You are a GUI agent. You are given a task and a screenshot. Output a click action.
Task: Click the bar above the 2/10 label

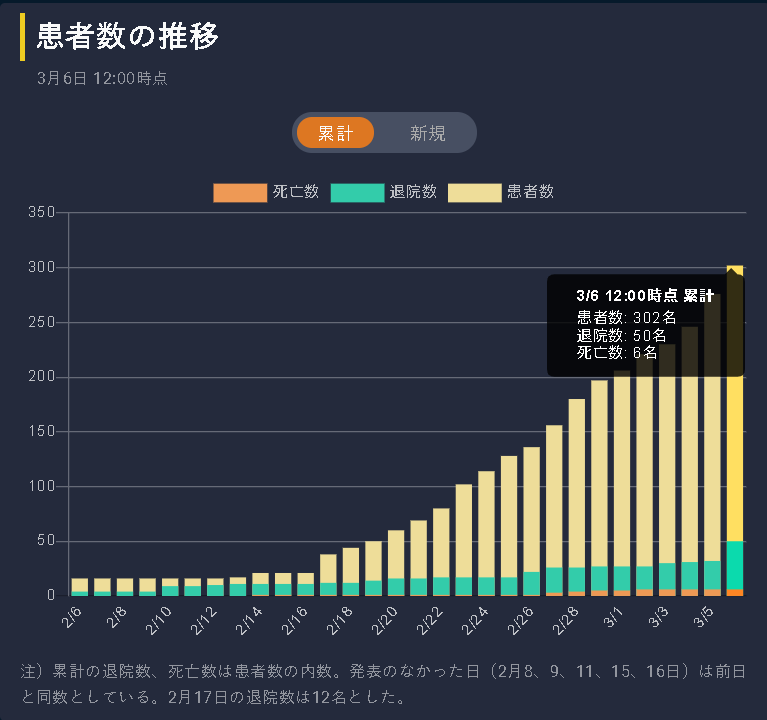point(170,587)
